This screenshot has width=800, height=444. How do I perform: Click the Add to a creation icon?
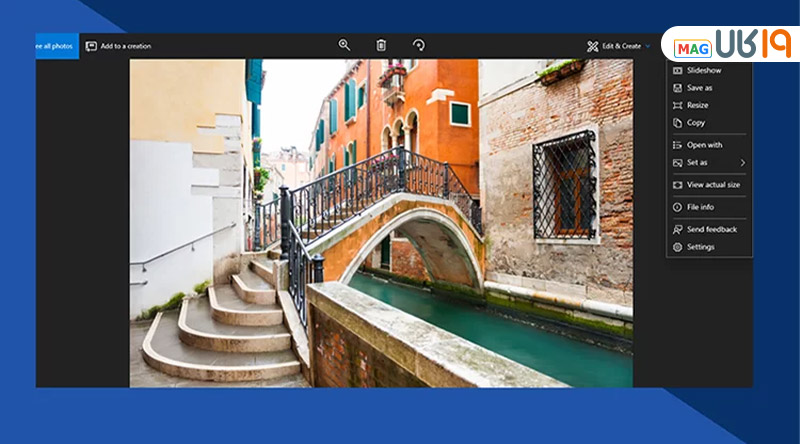pos(91,46)
